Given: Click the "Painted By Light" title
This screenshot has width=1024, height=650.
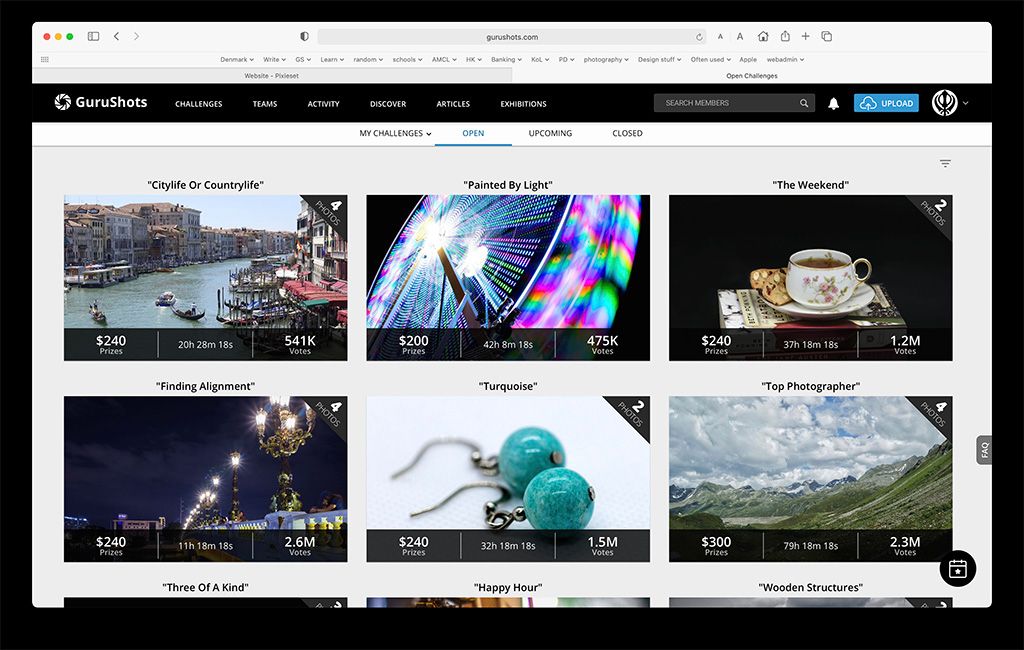Looking at the screenshot, I should (x=508, y=185).
